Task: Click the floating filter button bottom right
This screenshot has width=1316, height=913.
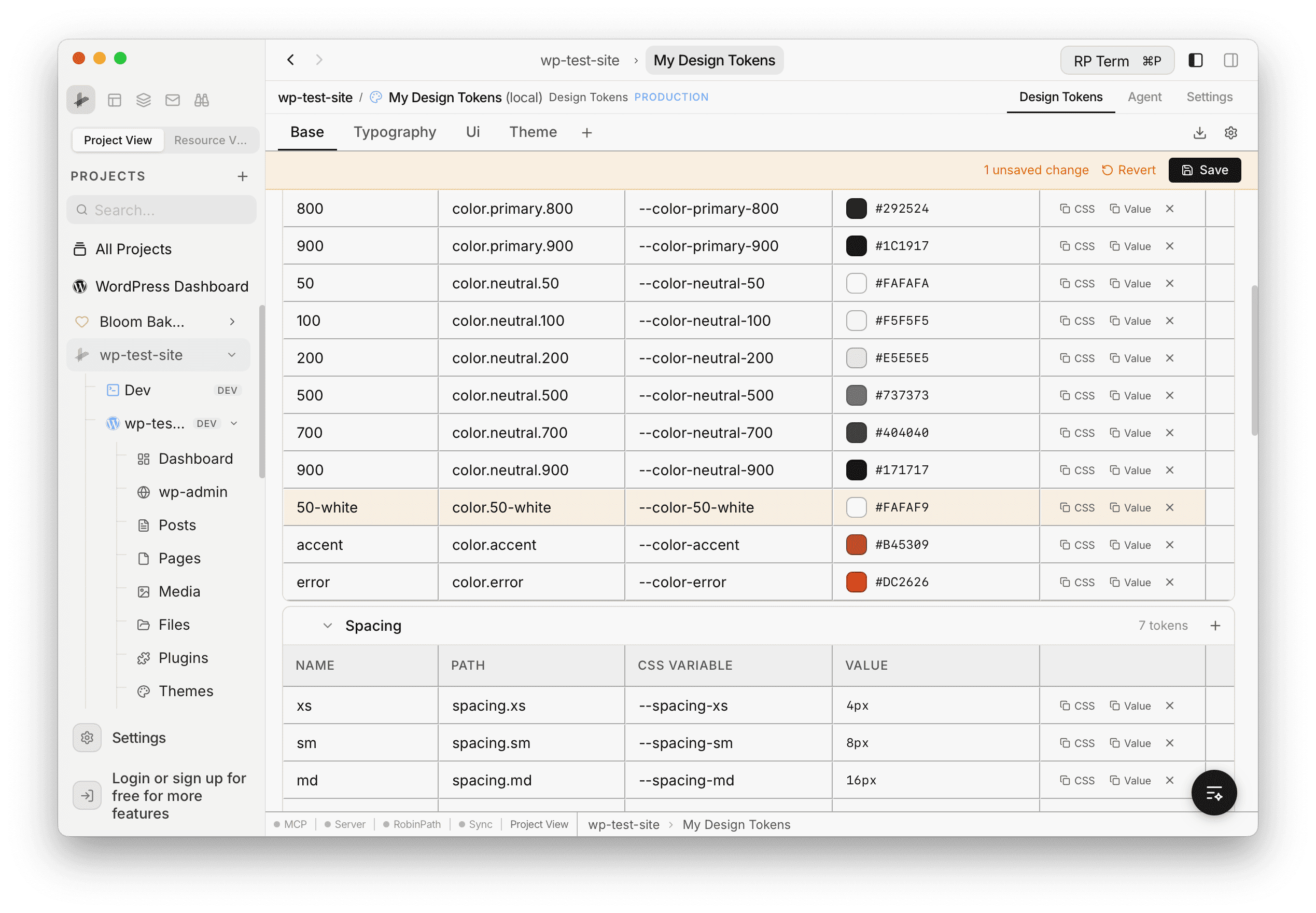Action: click(x=1214, y=793)
